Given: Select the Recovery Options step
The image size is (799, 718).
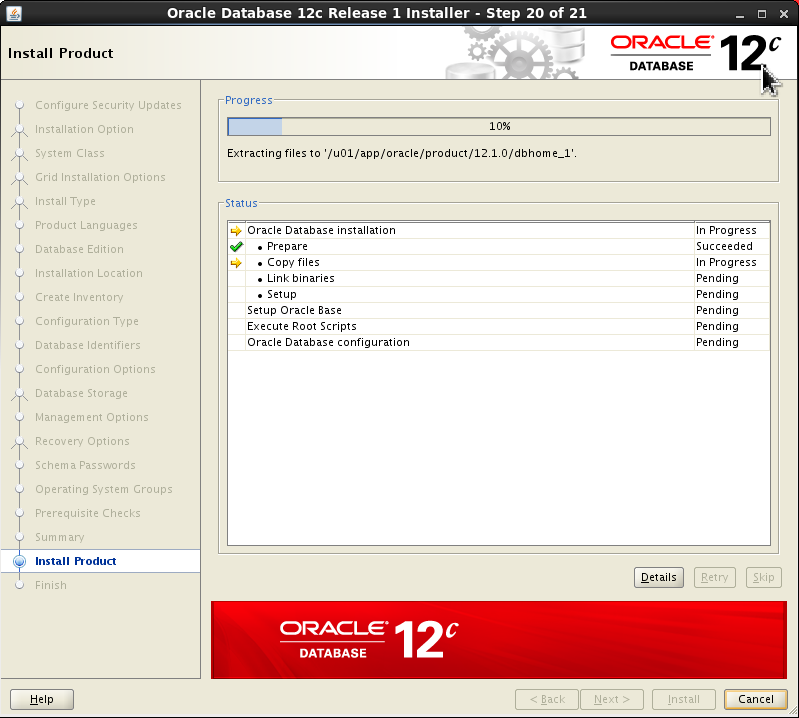Looking at the screenshot, I should [82, 441].
